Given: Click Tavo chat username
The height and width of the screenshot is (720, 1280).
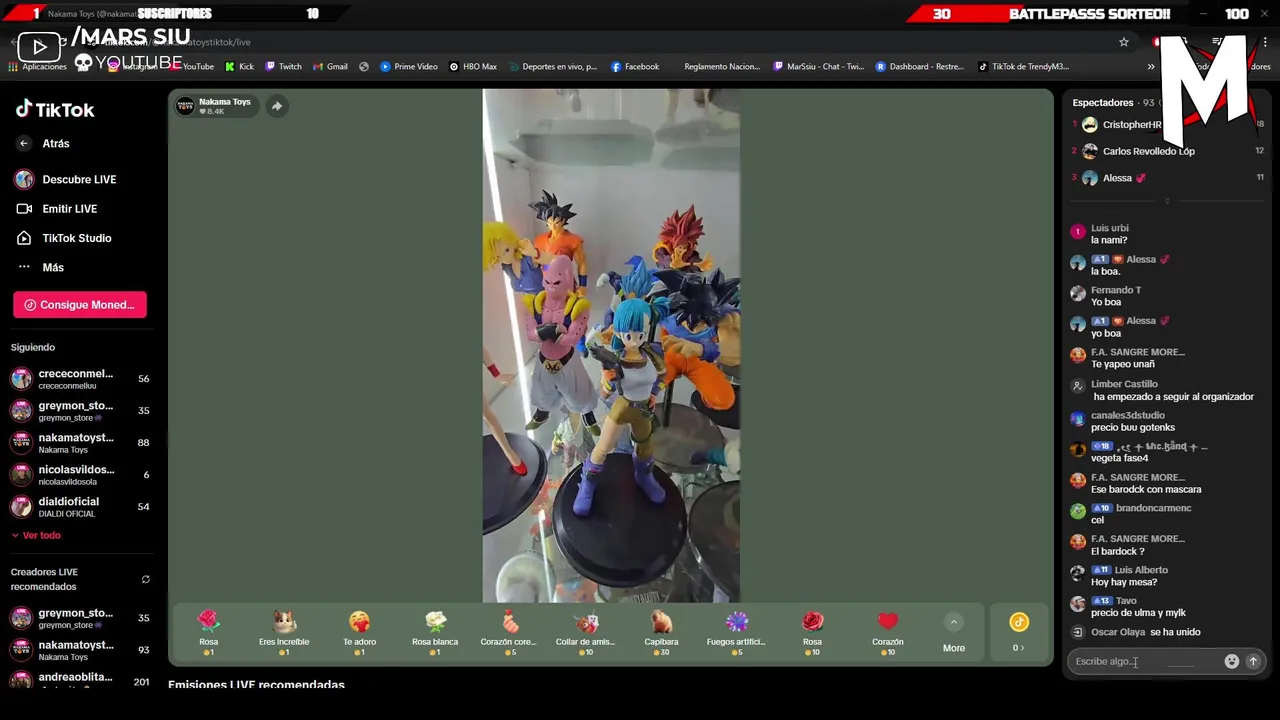Looking at the screenshot, I should click(1126, 601).
